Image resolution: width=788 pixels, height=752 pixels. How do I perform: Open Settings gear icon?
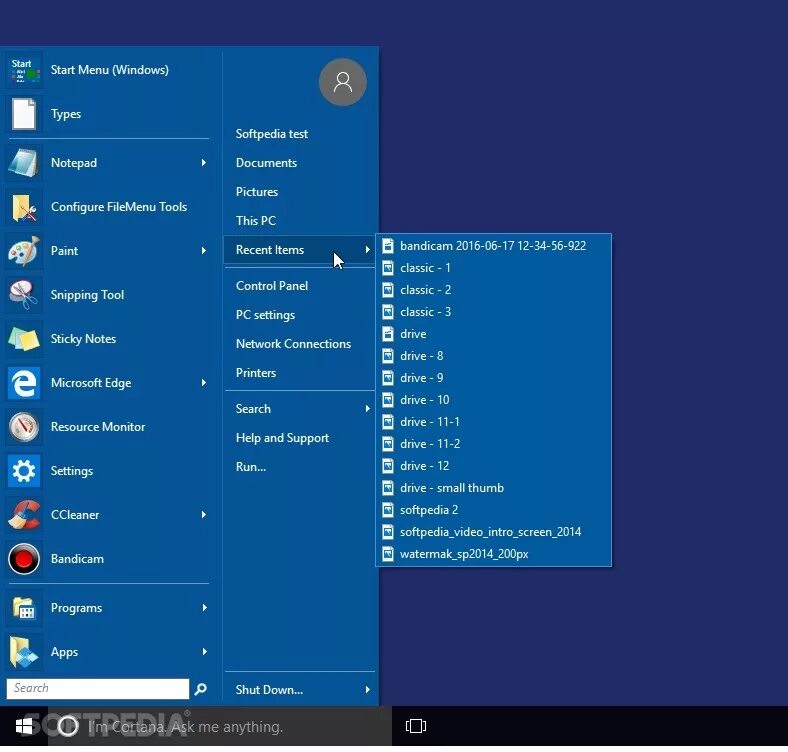coord(24,471)
